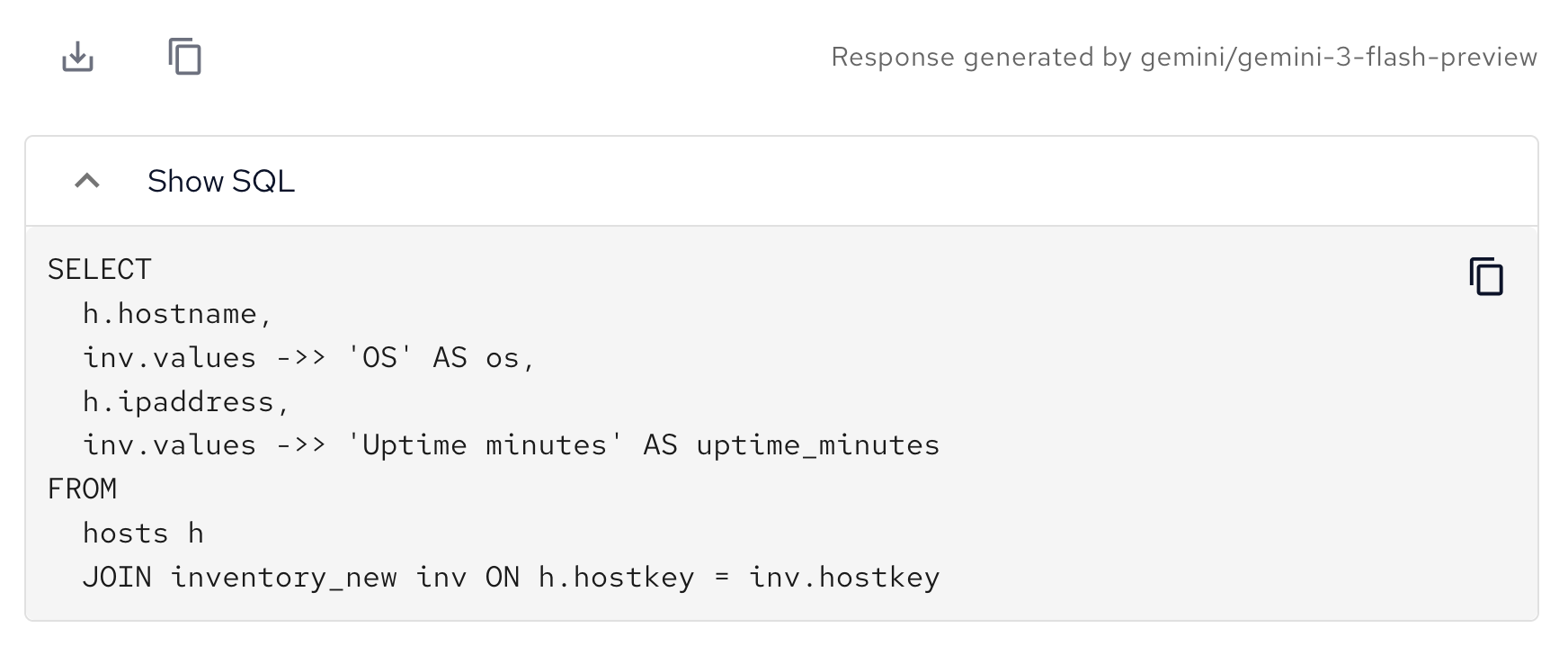Screen dimensions: 1568x646
Task: Click the first inv.values expression
Action: [x=169, y=358]
